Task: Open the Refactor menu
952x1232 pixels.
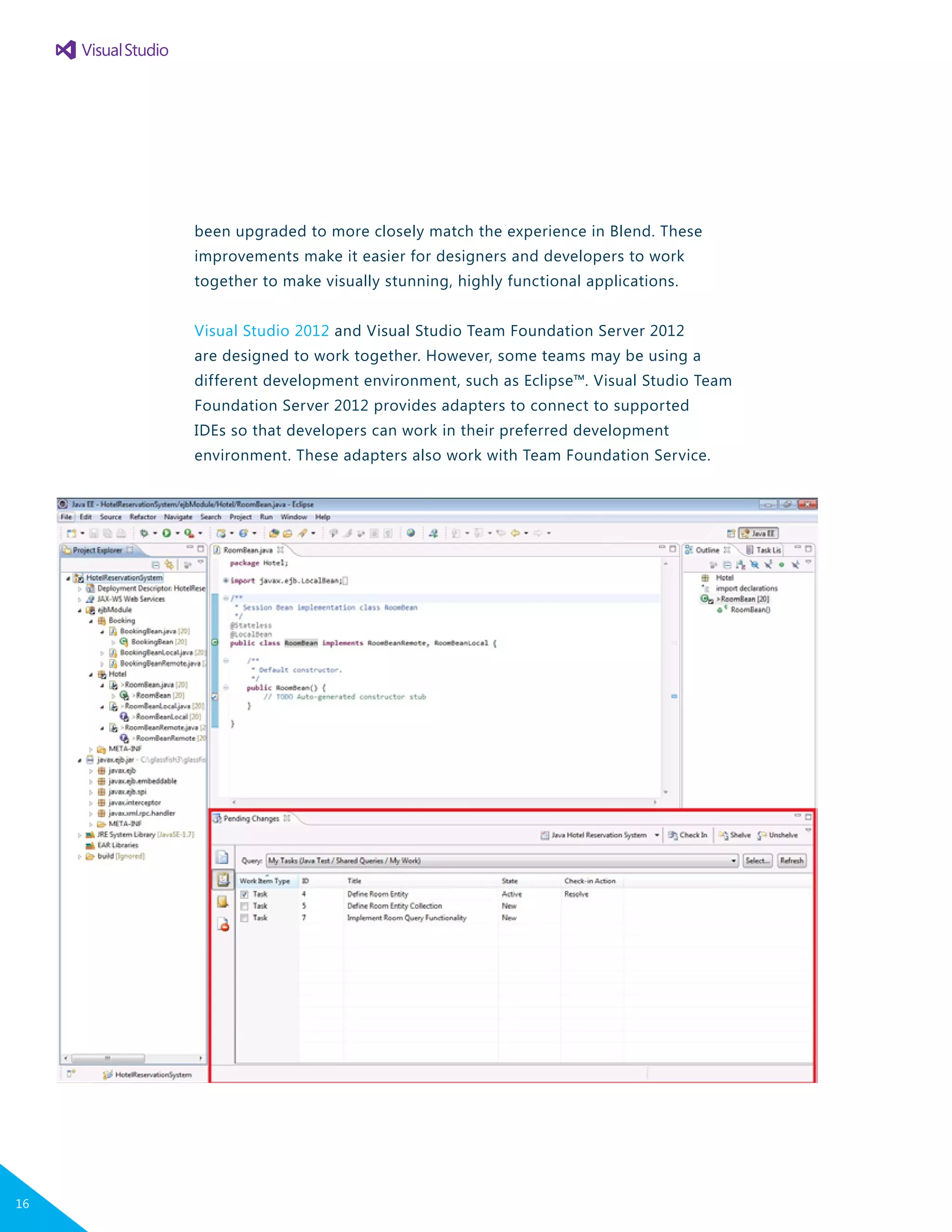Action: tap(143, 517)
